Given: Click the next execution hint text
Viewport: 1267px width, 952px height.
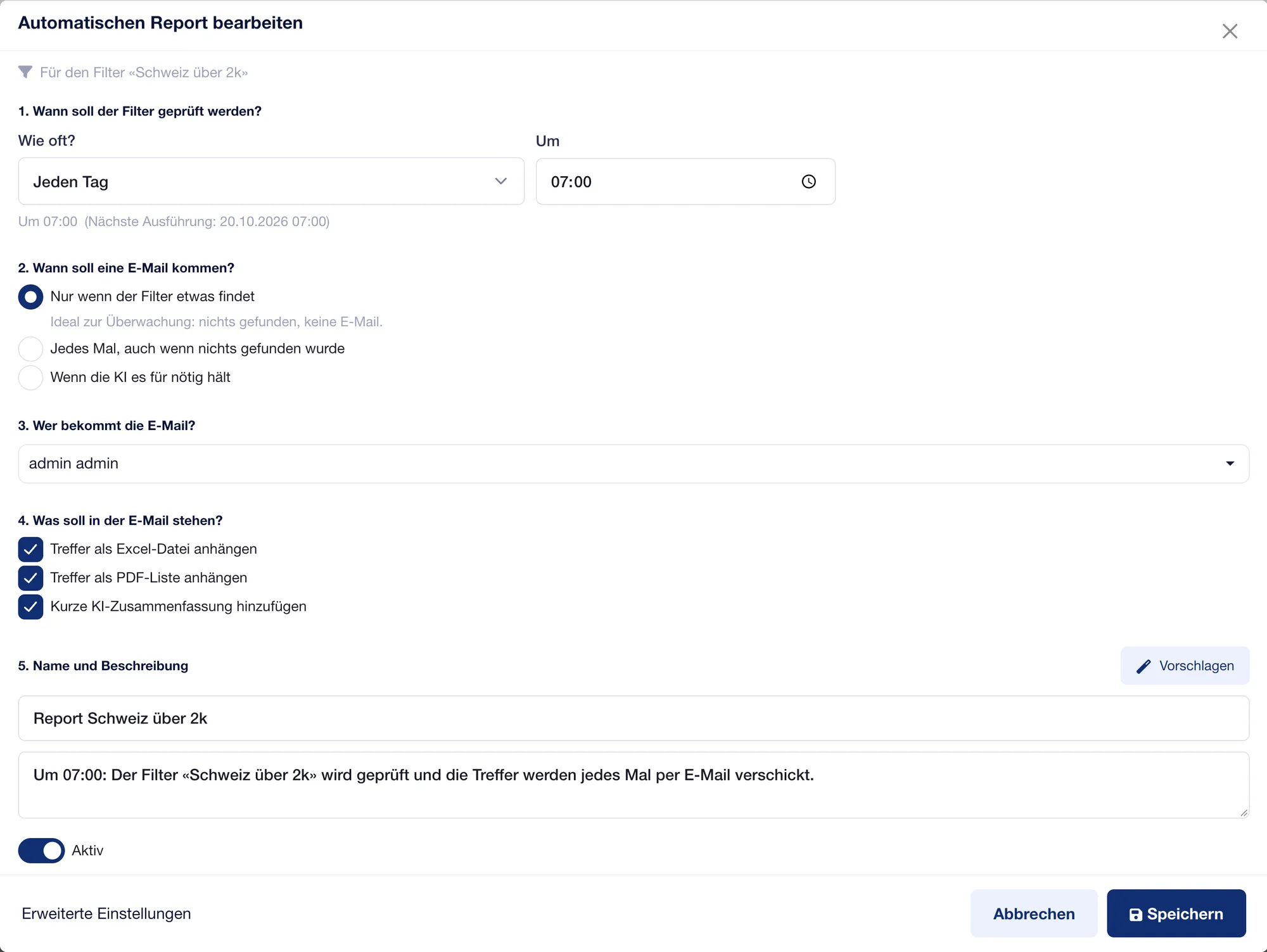Looking at the screenshot, I should tap(174, 222).
